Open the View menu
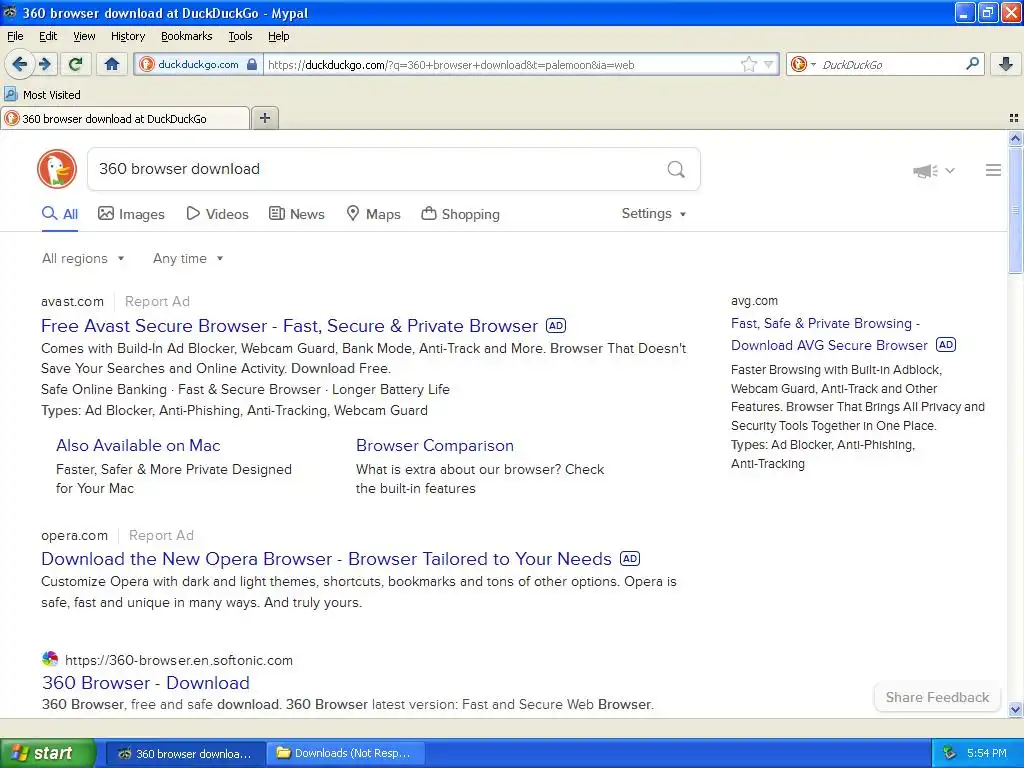The image size is (1024, 768). click(x=84, y=36)
